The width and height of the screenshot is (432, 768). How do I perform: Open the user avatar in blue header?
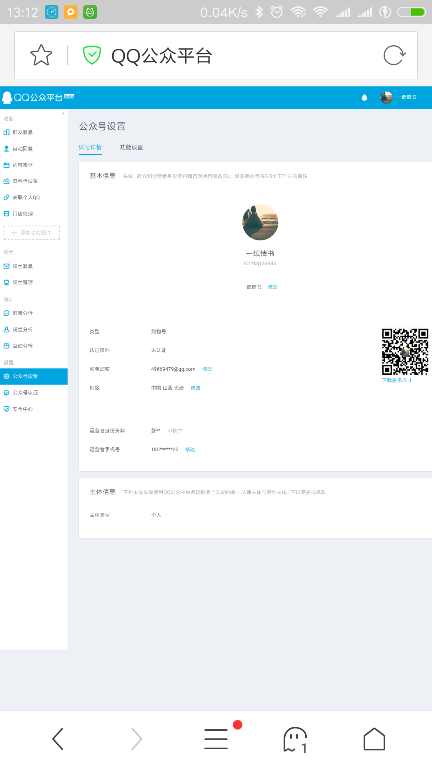pos(386,97)
